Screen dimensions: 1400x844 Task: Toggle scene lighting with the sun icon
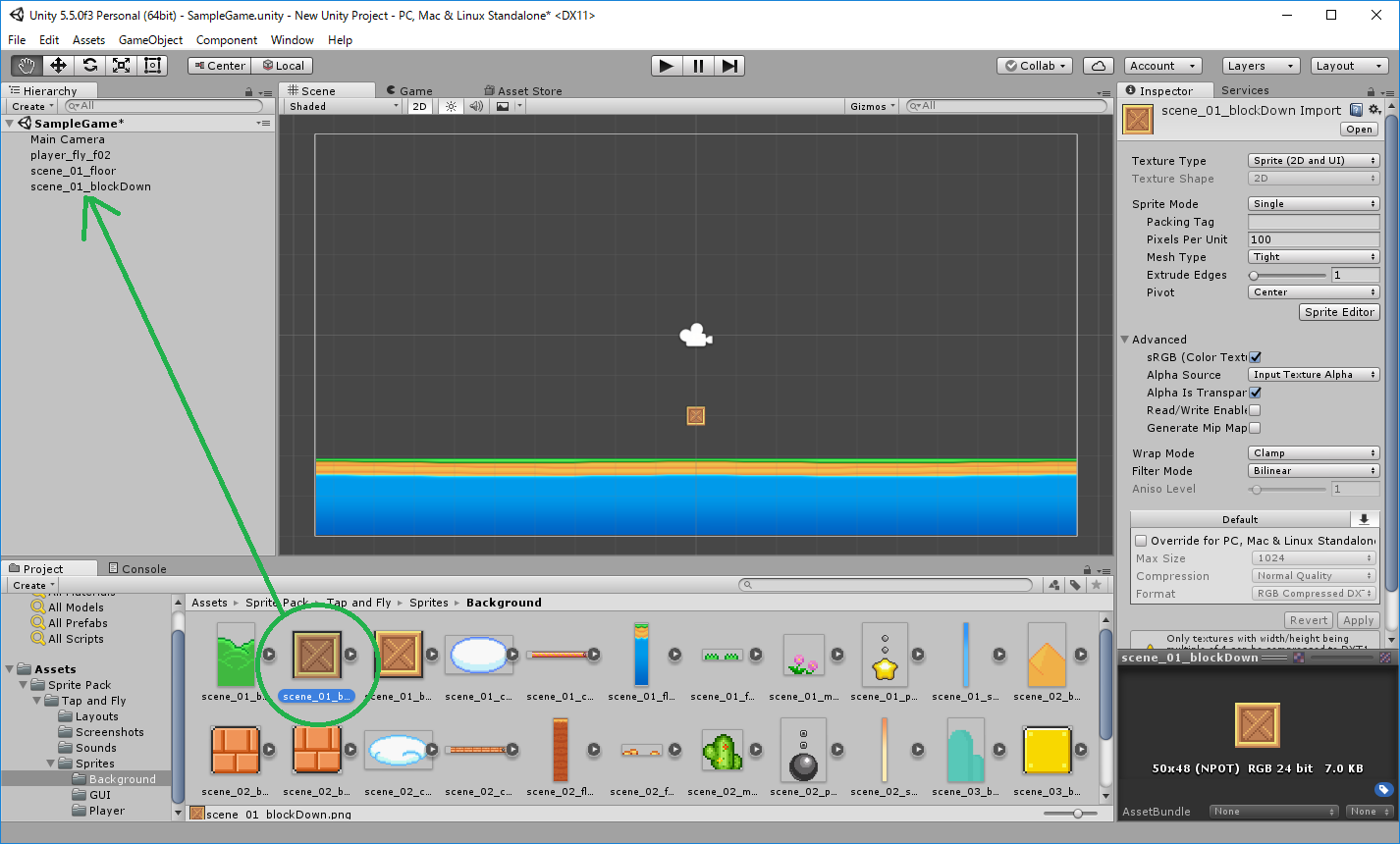[x=450, y=106]
